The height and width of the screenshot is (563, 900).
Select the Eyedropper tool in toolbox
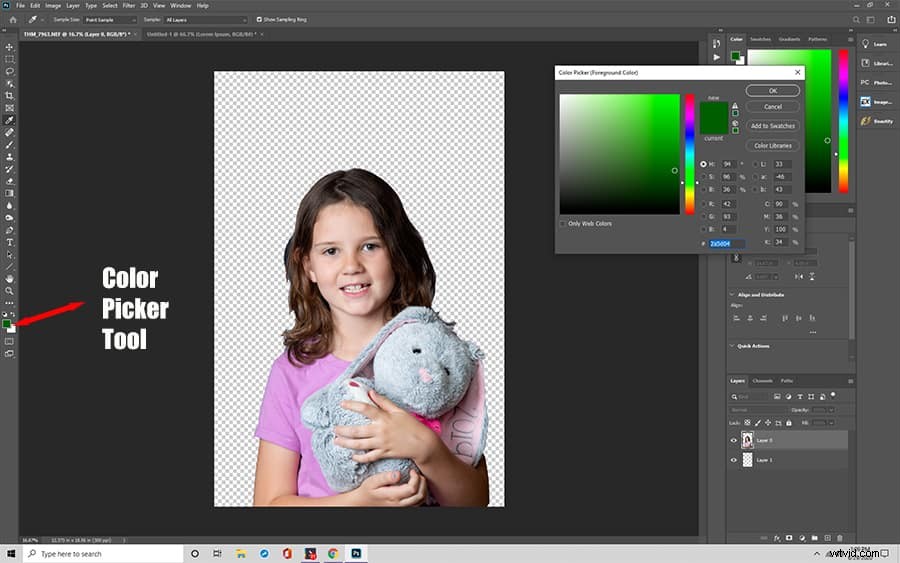[9, 120]
